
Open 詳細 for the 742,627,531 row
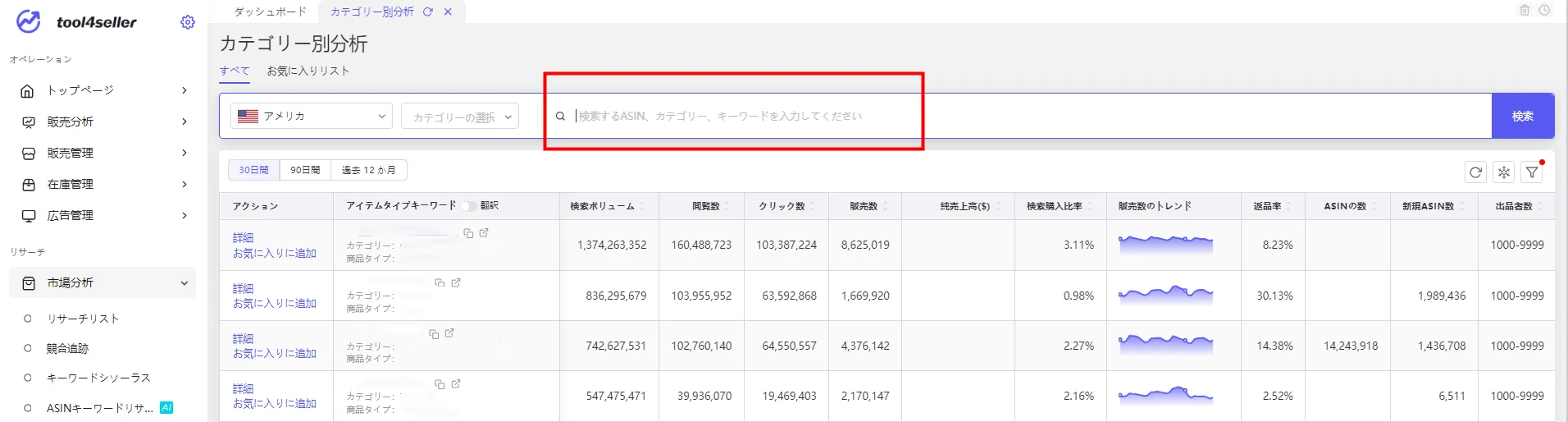[243, 338]
